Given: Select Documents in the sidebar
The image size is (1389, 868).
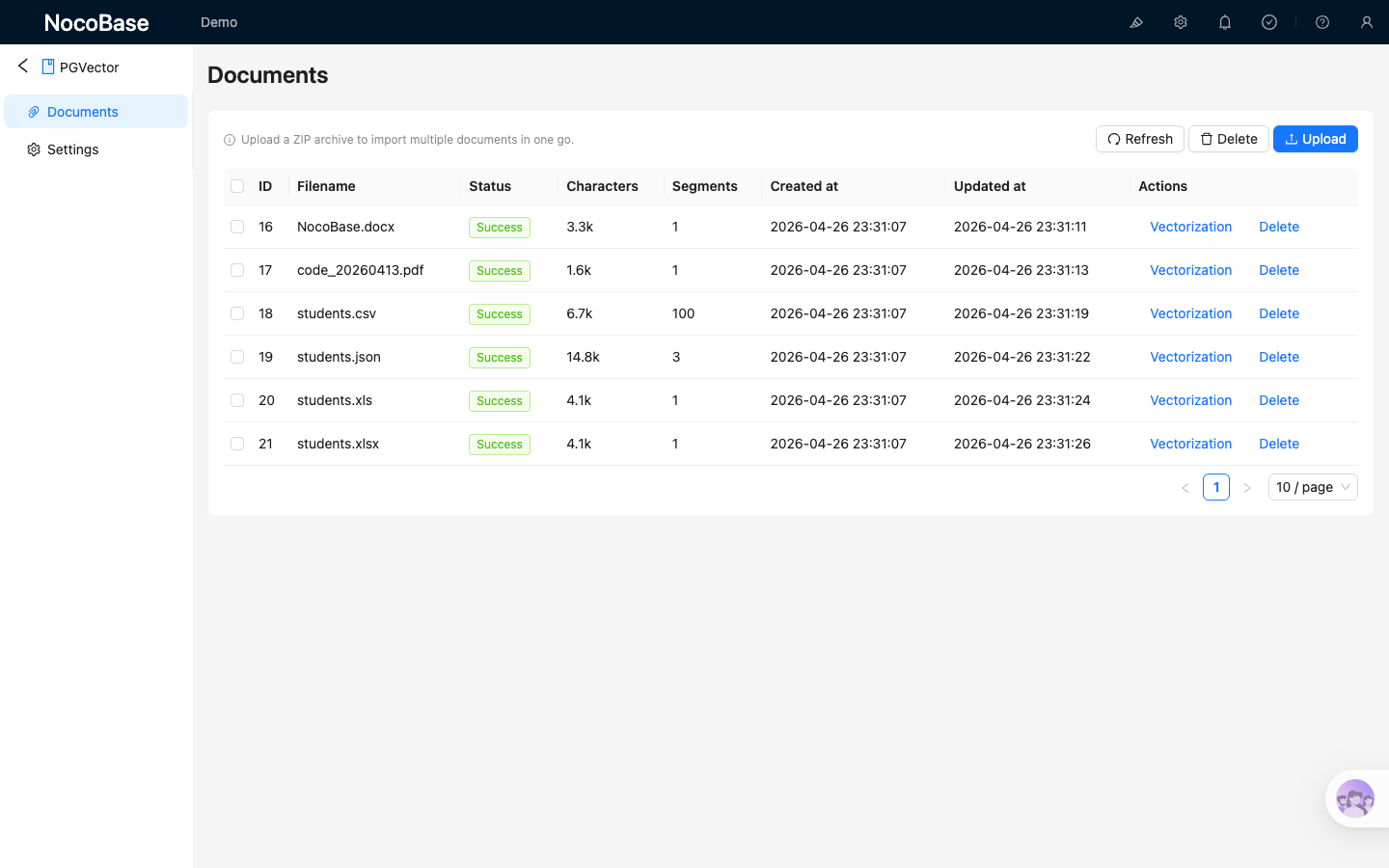Looking at the screenshot, I should coord(83,112).
